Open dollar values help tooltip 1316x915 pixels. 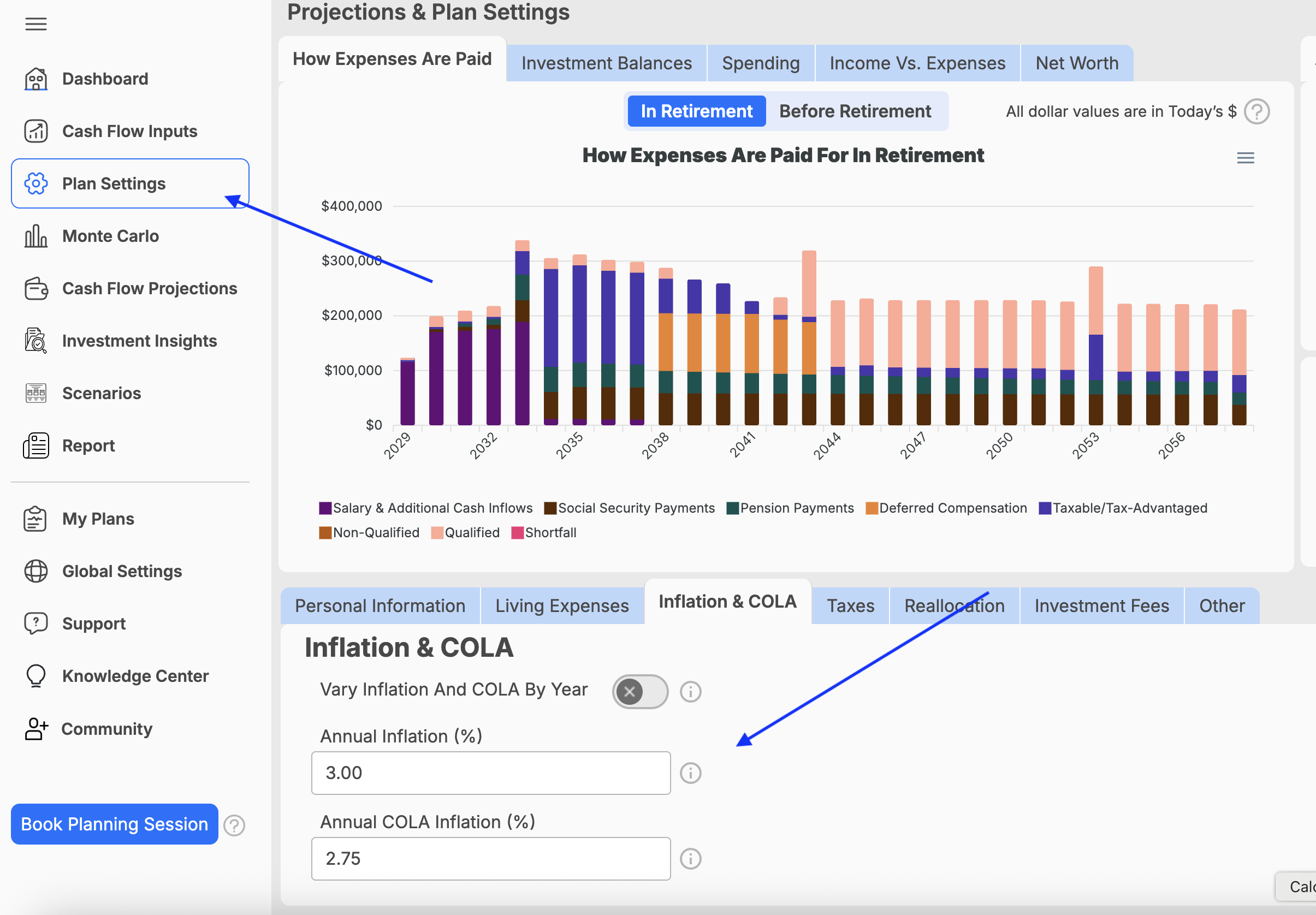point(1257,112)
